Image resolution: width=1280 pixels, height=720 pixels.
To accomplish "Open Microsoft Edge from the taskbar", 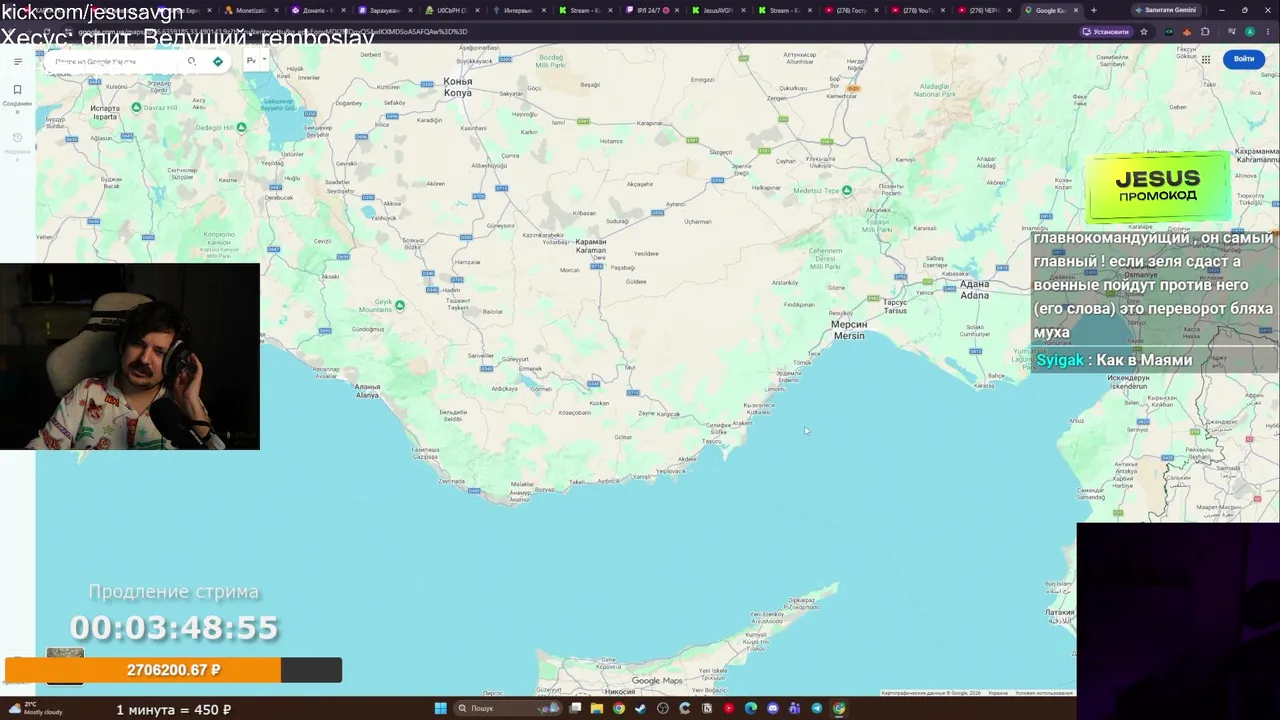I will [x=751, y=708].
